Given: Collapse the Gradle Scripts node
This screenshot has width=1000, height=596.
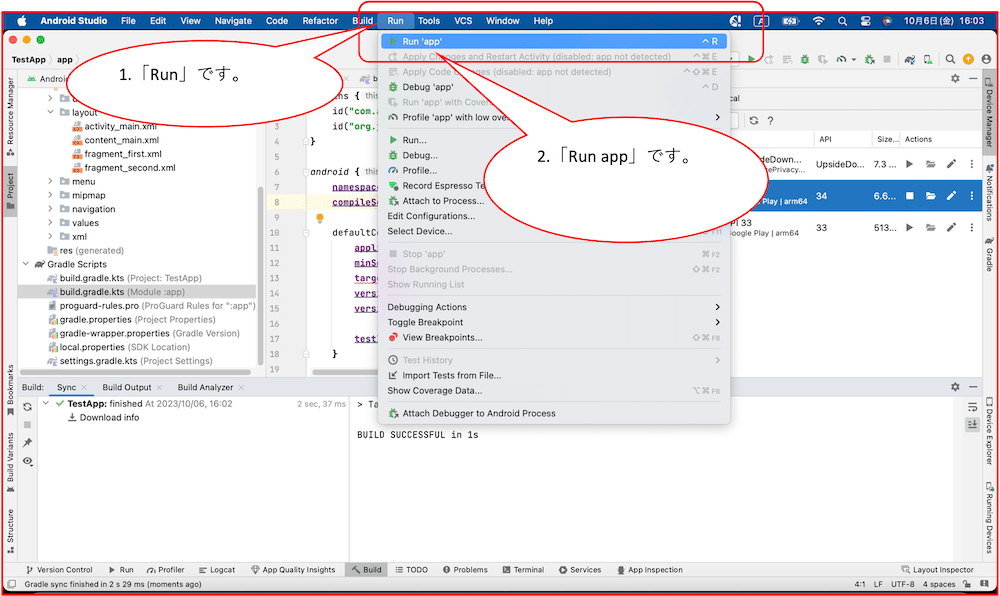Looking at the screenshot, I should (26, 264).
